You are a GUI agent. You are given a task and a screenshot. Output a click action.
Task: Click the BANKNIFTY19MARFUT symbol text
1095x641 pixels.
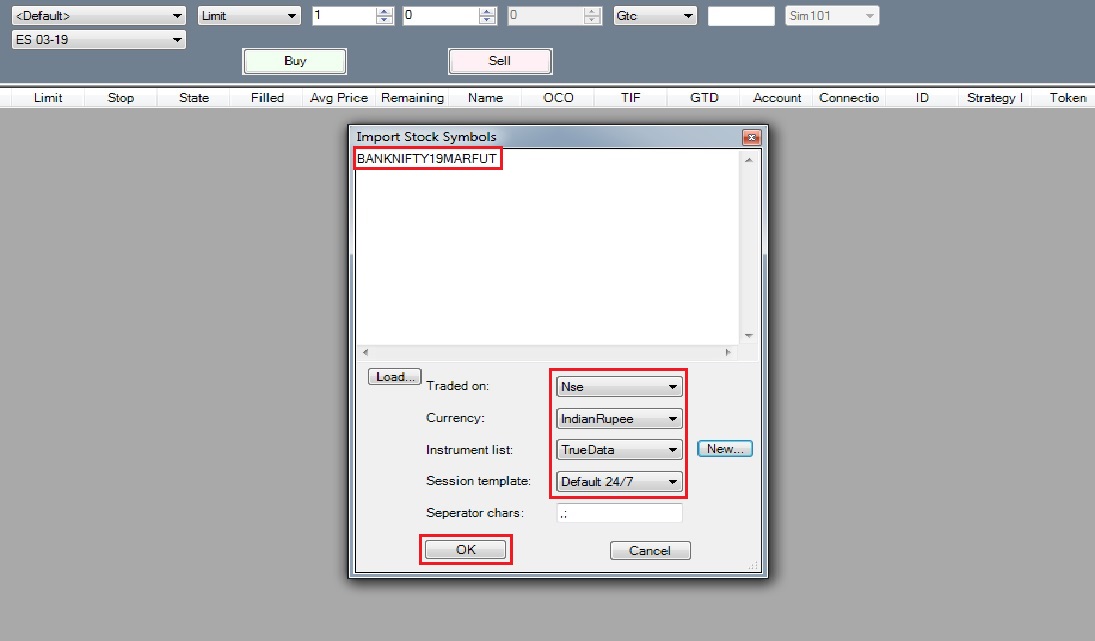coord(427,159)
